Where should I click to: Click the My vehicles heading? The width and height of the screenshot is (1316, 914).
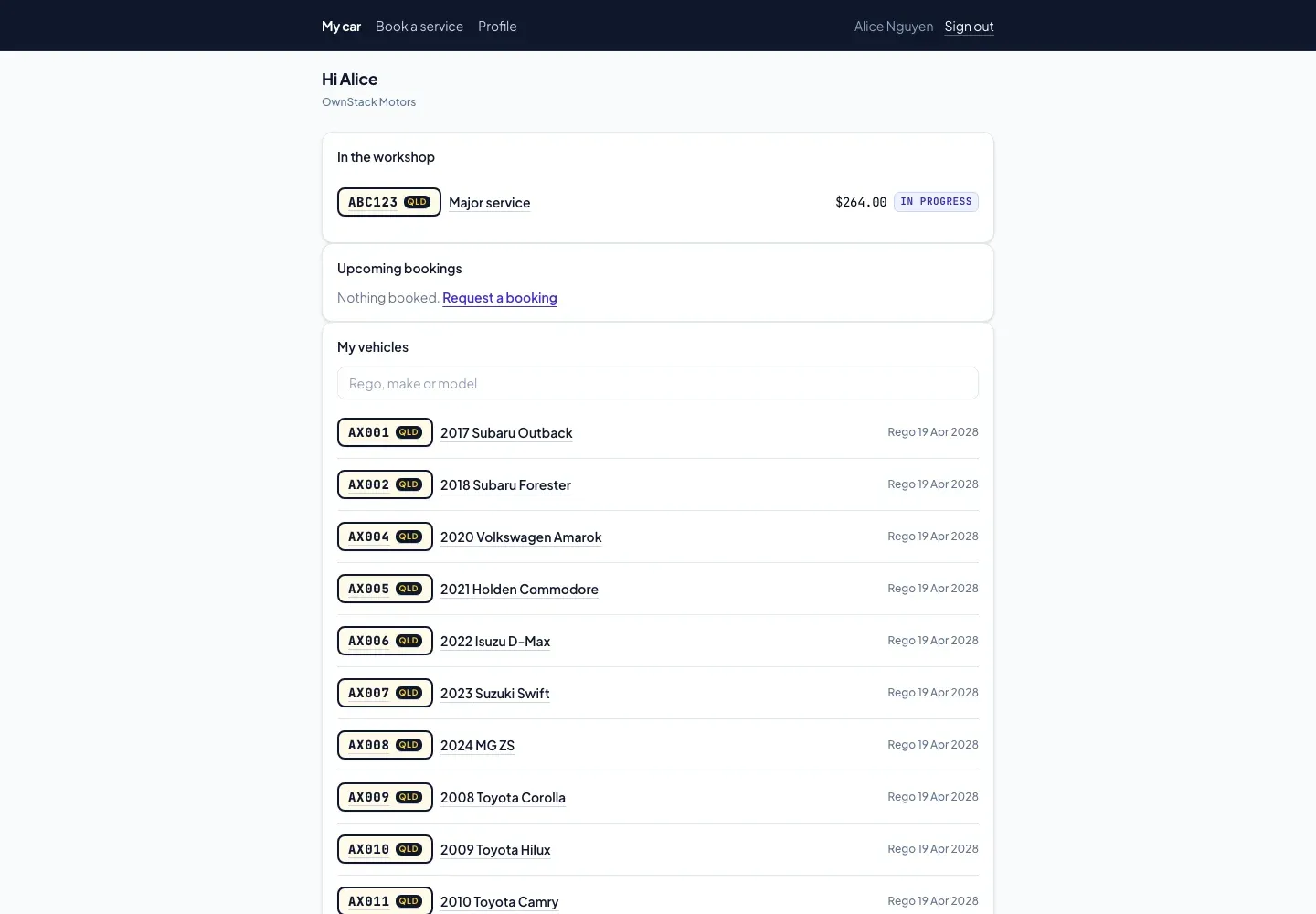click(373, 346)
